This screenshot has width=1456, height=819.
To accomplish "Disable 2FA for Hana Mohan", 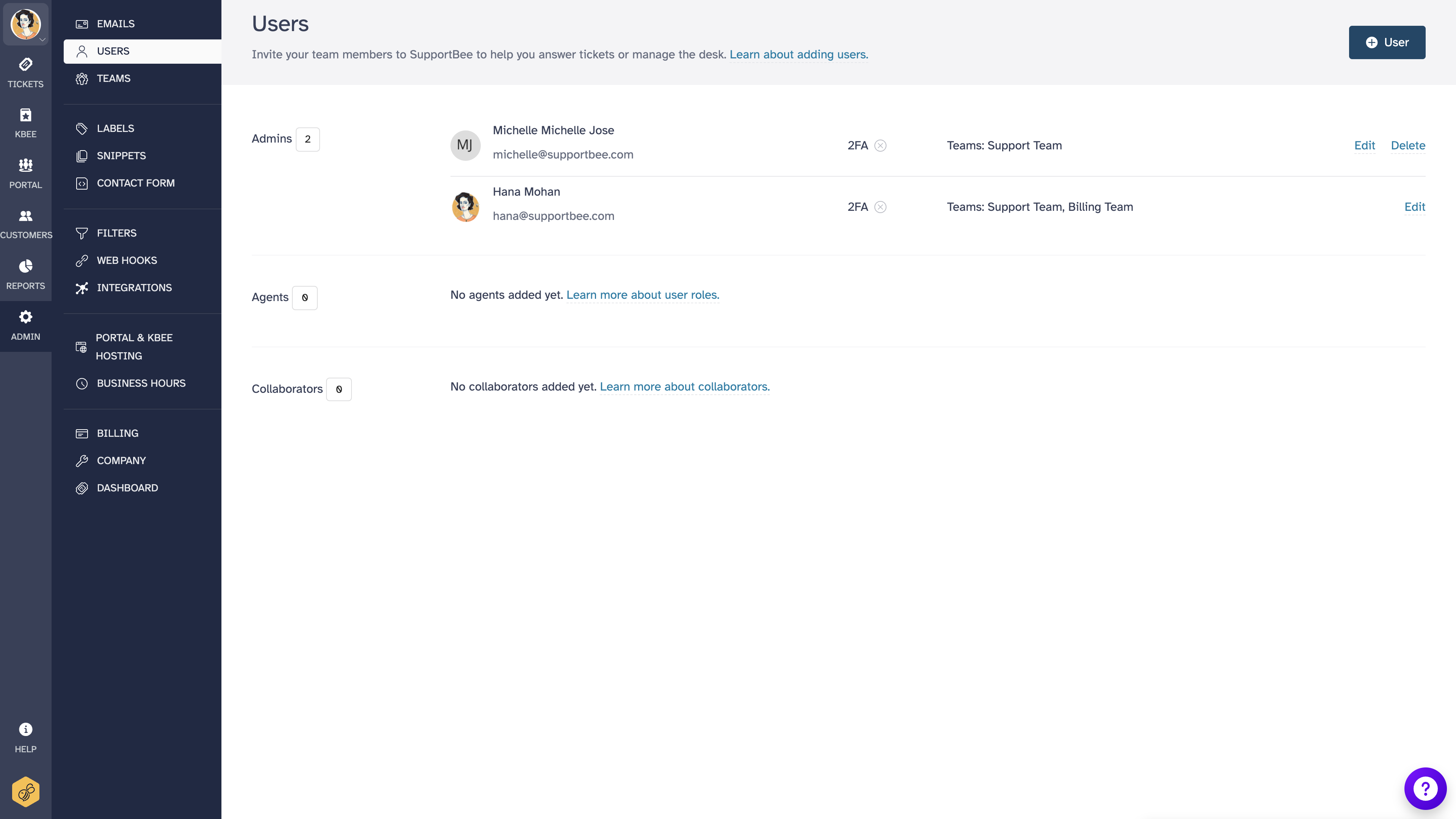I will tap(880, 207).
